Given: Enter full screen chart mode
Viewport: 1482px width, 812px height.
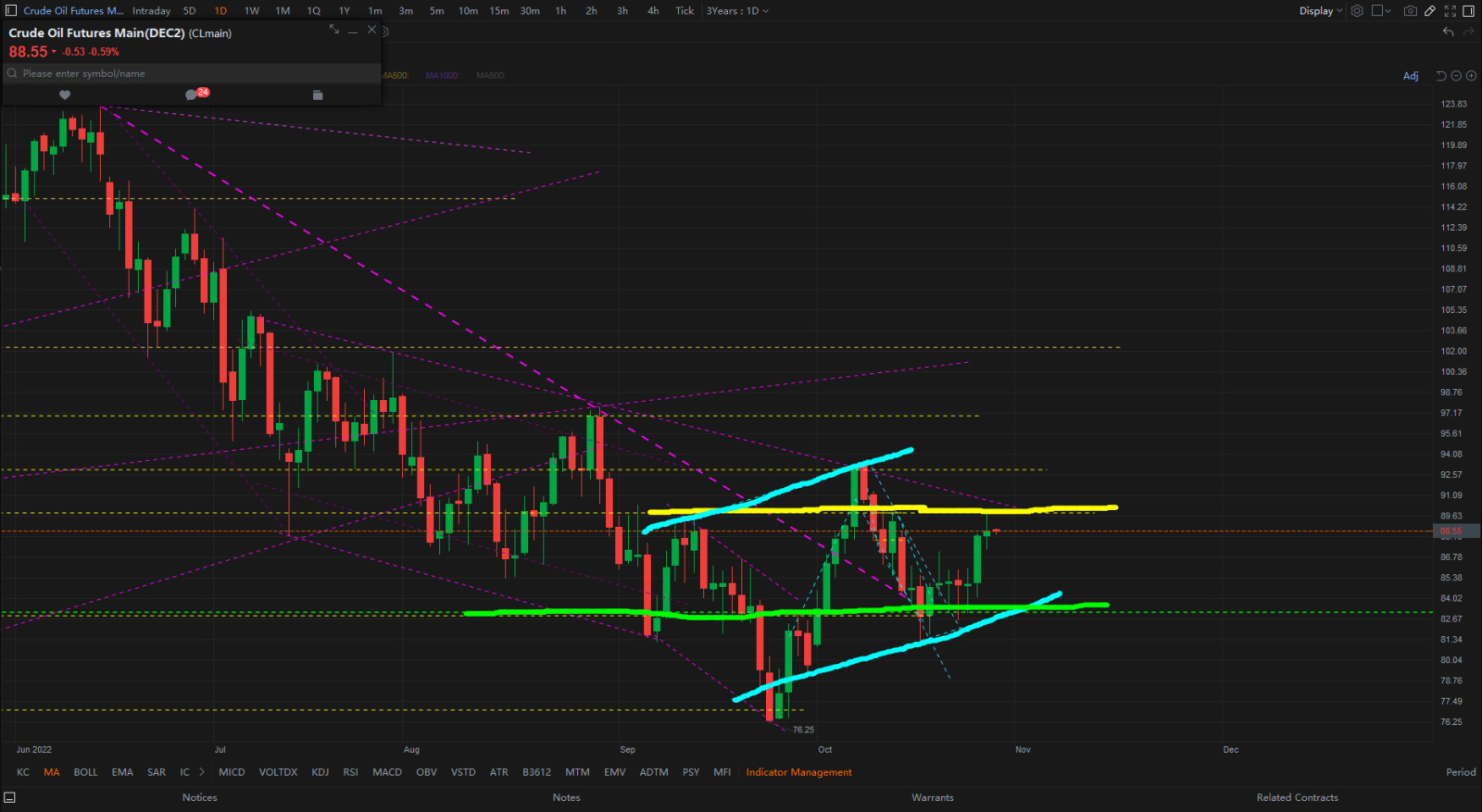Looking at the screenshot, I should pos(1451,11).
